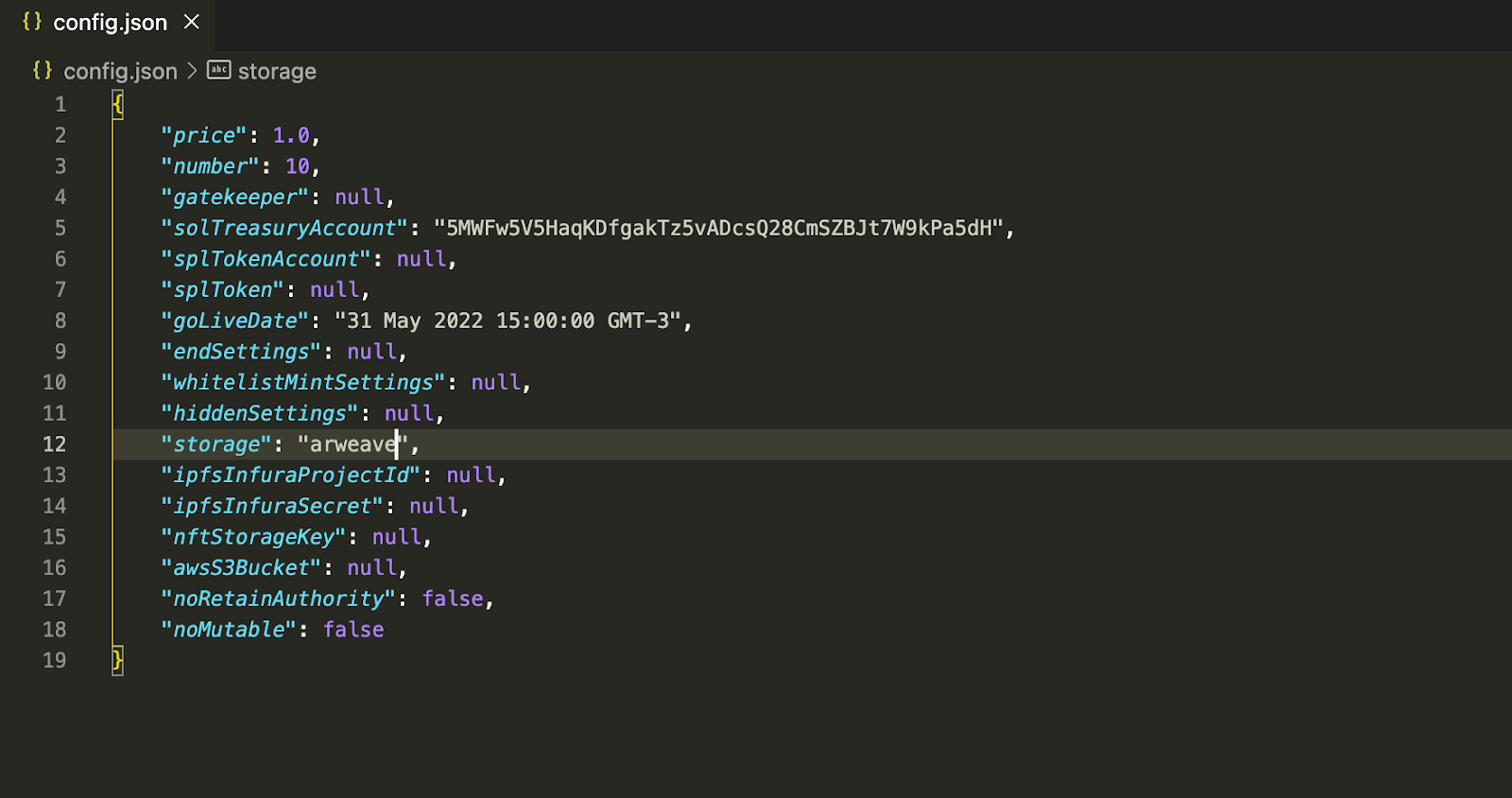This screenshot has width=1512, height=798.
Task: Click the null value of splTokenAccount
Action: click(x=421, y=259)
